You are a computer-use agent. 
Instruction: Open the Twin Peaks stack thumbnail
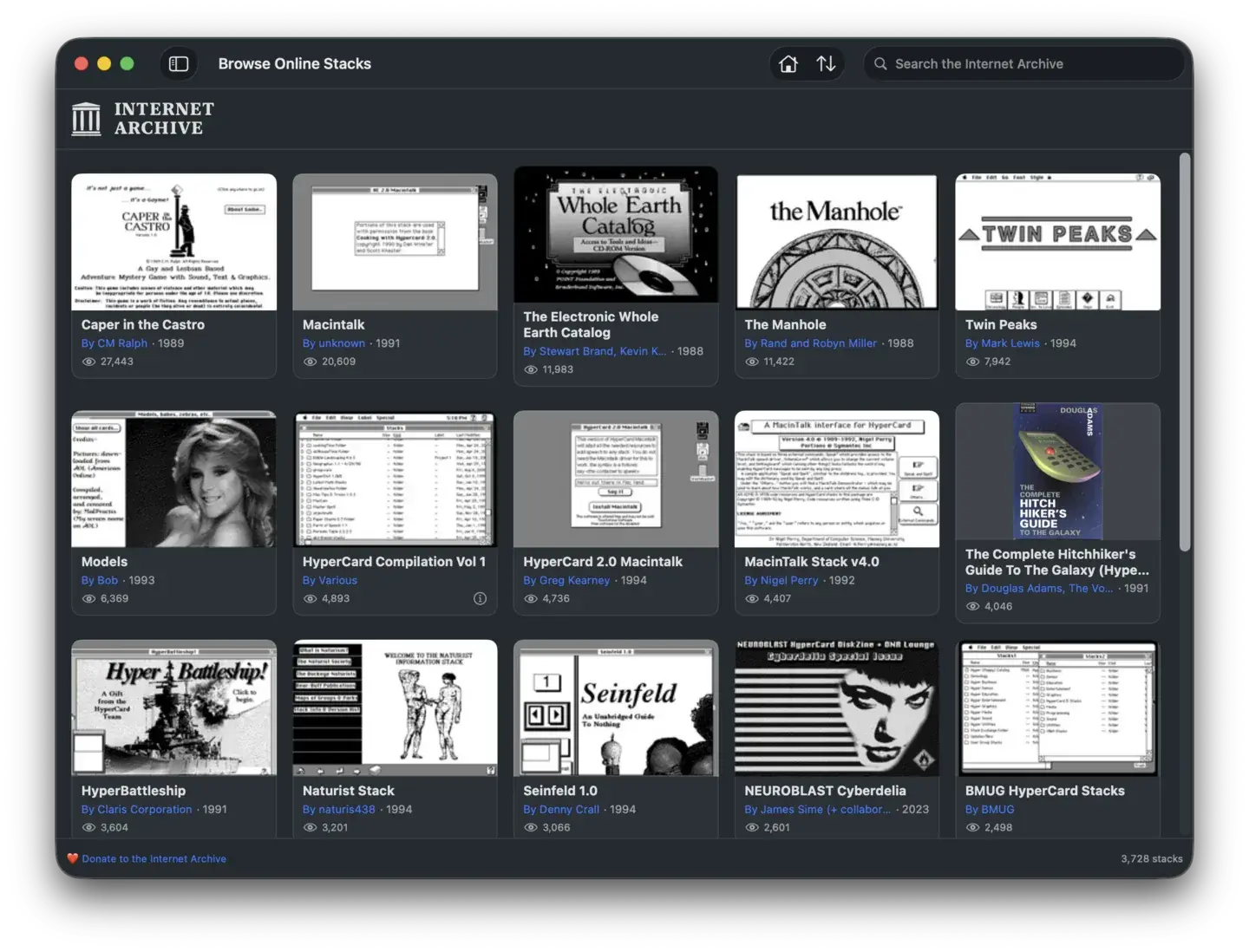1058,242
